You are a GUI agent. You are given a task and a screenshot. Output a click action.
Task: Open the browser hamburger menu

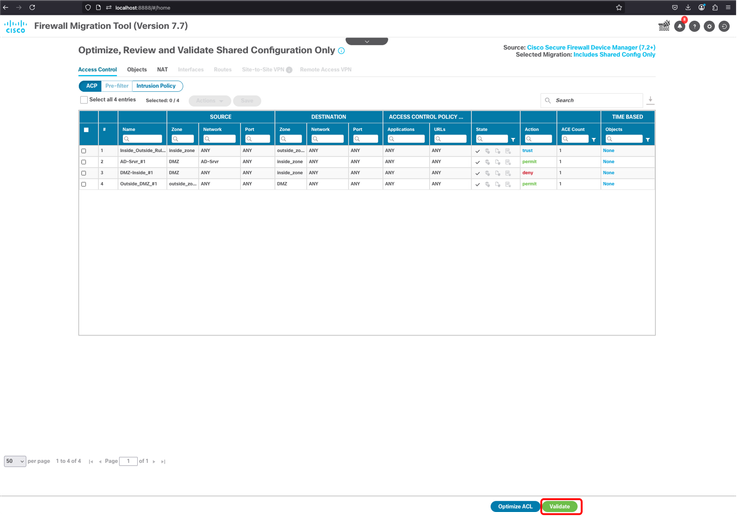[x=728, y=8]
